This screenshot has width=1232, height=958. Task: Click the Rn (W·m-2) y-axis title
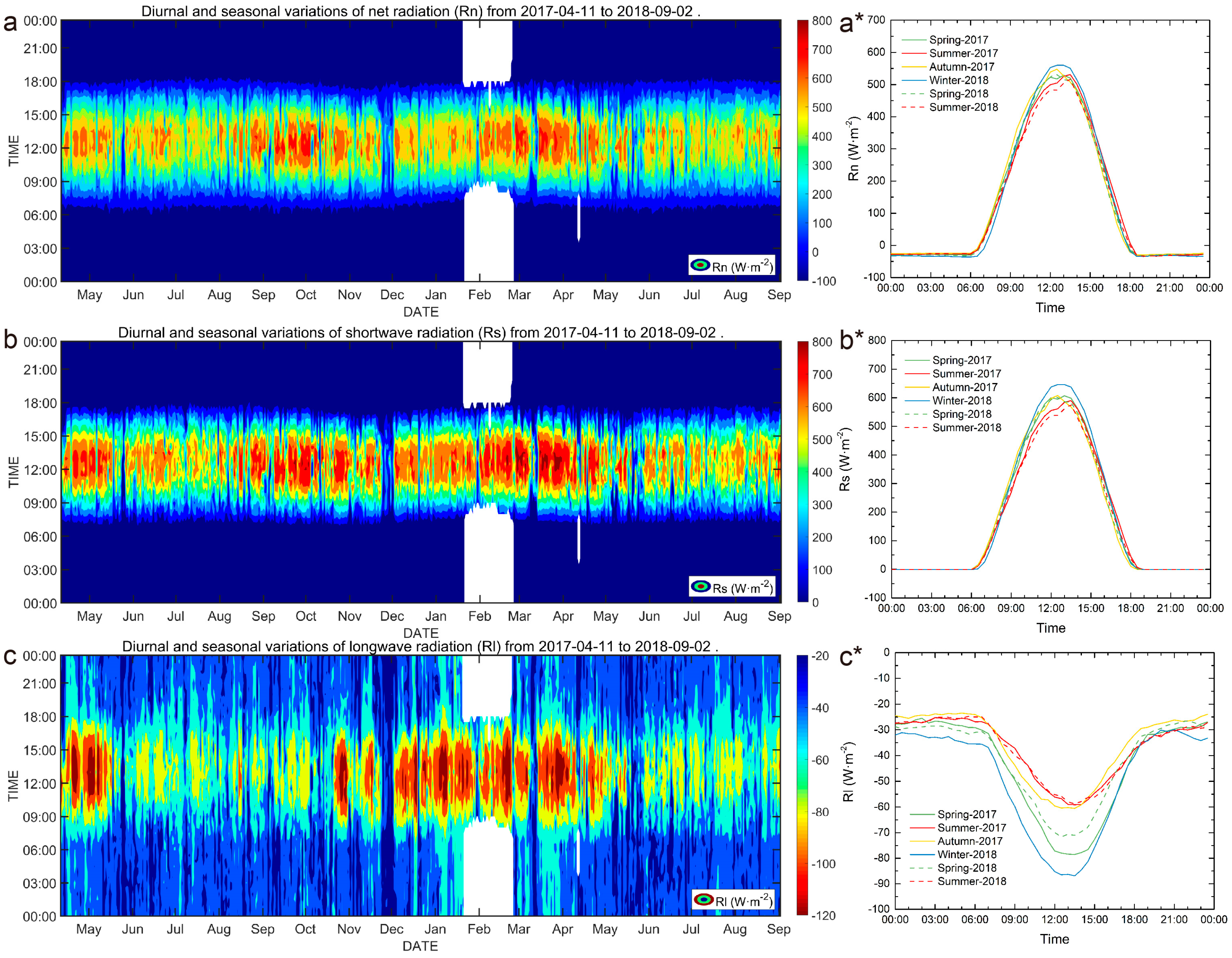(853, 148)
